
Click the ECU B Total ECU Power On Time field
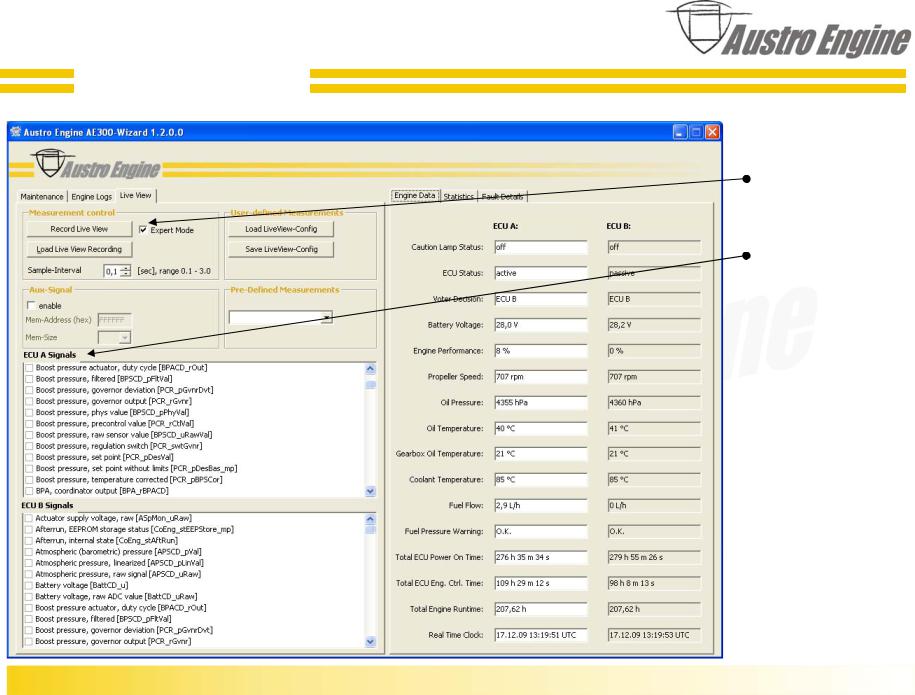click(654, 557)
